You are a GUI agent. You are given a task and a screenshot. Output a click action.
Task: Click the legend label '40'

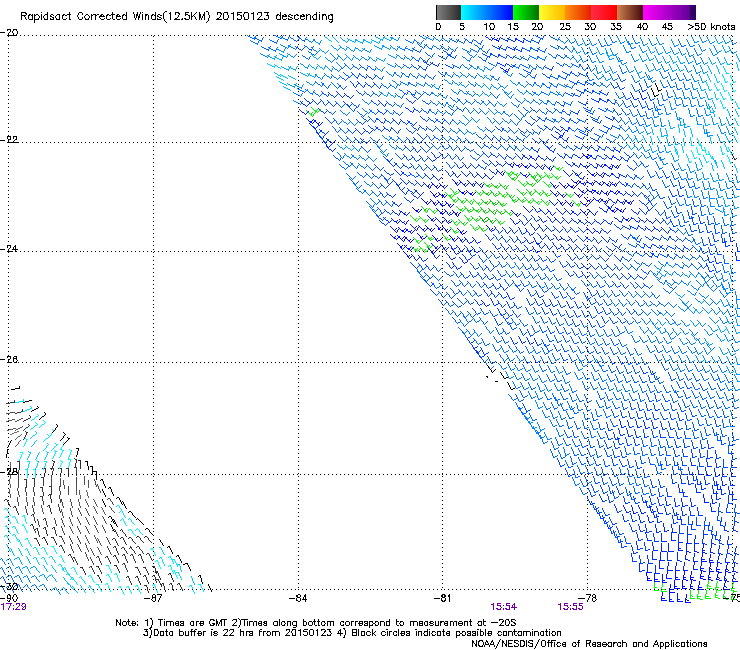pos(642,27)
